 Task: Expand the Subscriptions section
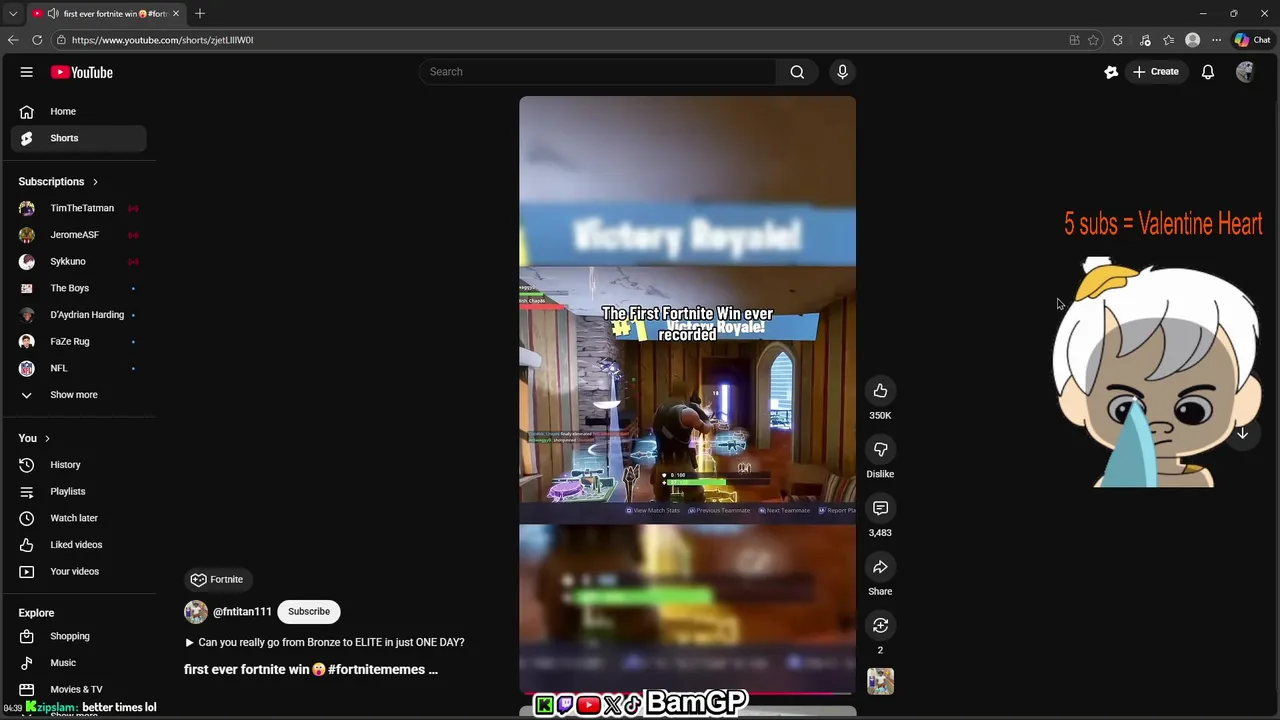coord(59,182)
